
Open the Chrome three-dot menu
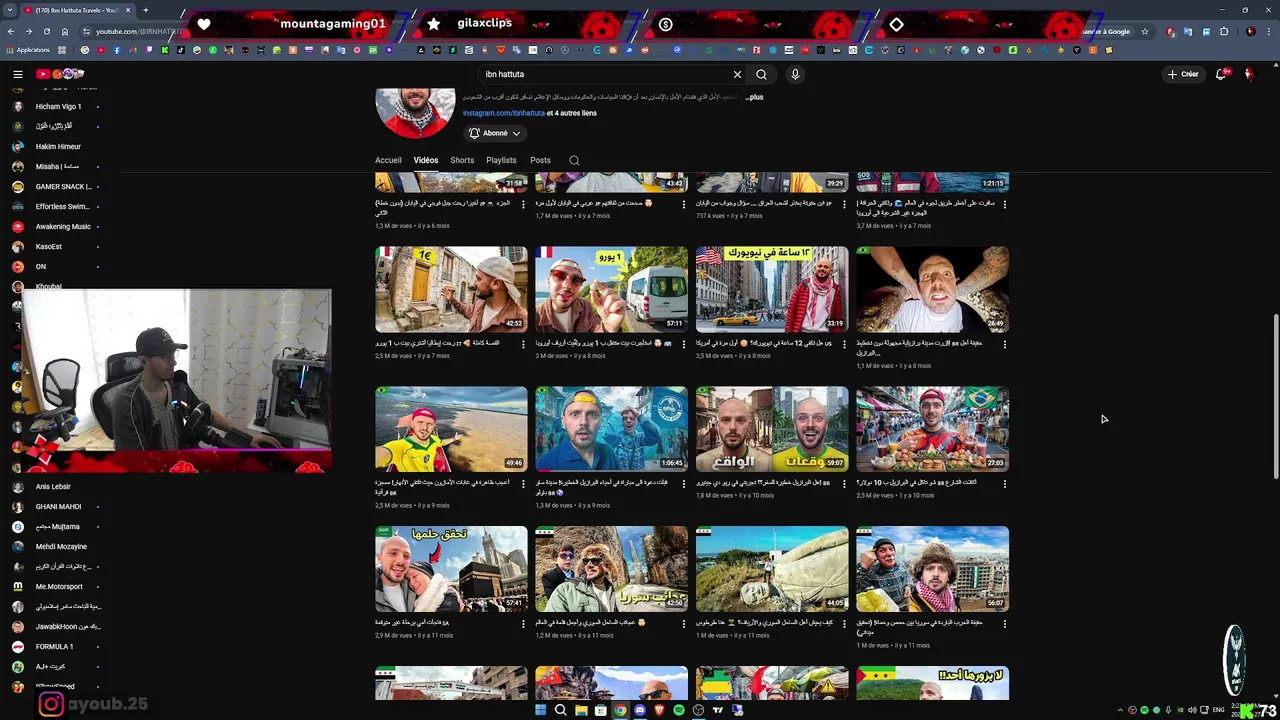tap(1269, 32)
